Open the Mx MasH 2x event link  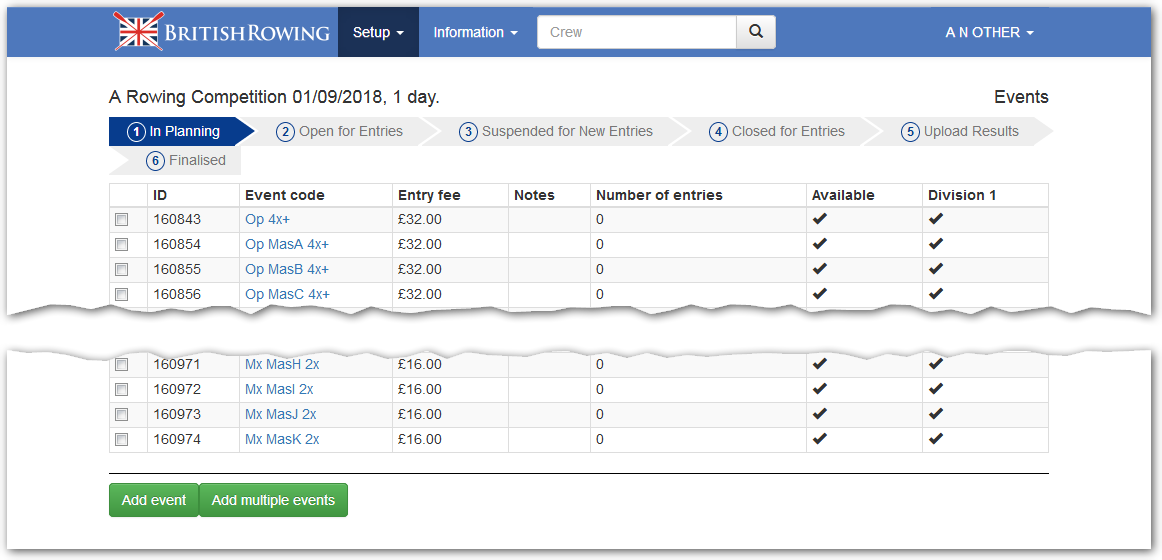pos(282,364)
